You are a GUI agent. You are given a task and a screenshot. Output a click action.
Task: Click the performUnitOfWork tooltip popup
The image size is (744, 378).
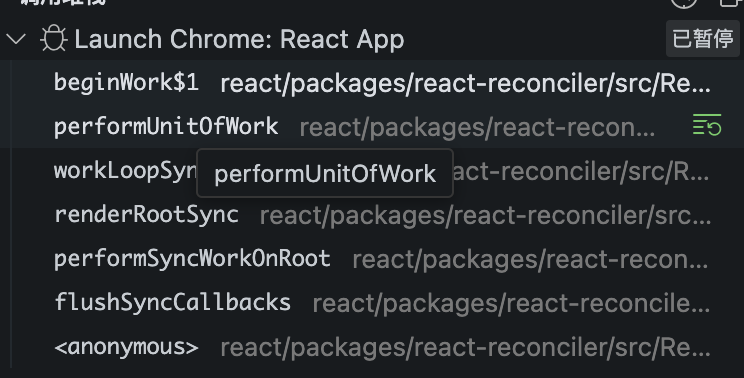click(x=325, y=173)
